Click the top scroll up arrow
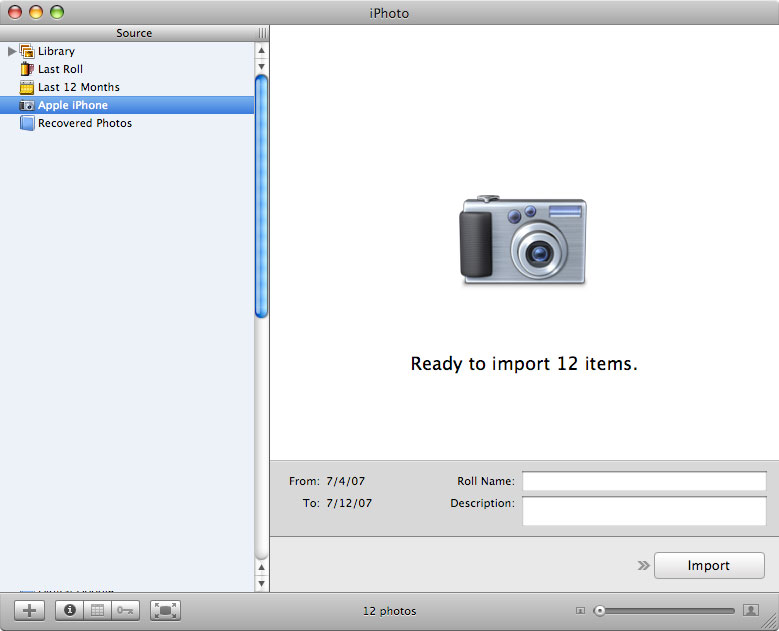This screenshot has height=631, width=779. click(x=261, y=50)
